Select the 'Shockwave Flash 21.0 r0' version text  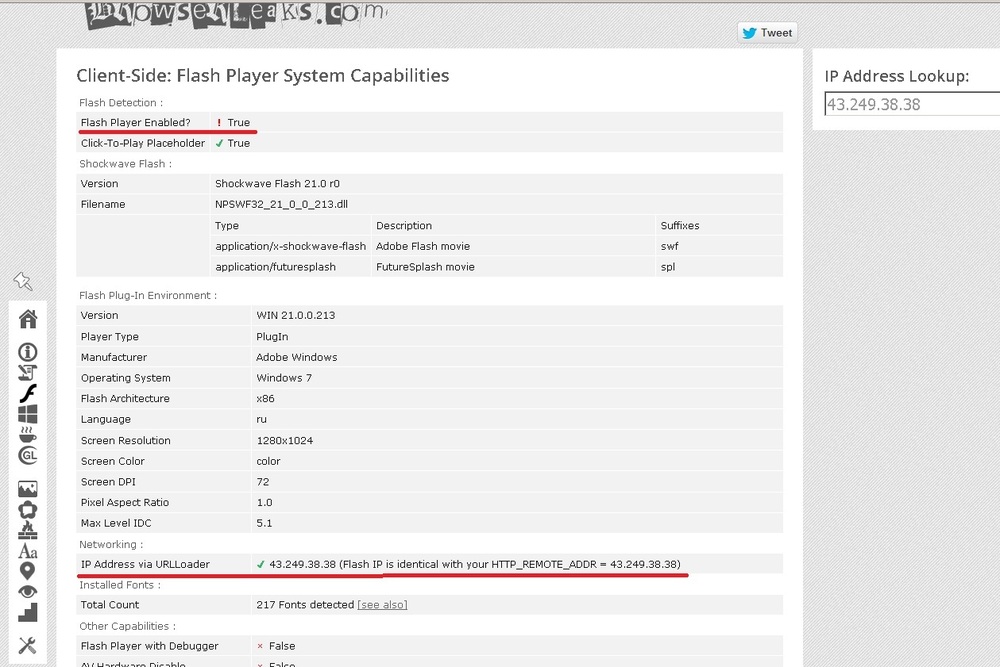tap(277, 184)
